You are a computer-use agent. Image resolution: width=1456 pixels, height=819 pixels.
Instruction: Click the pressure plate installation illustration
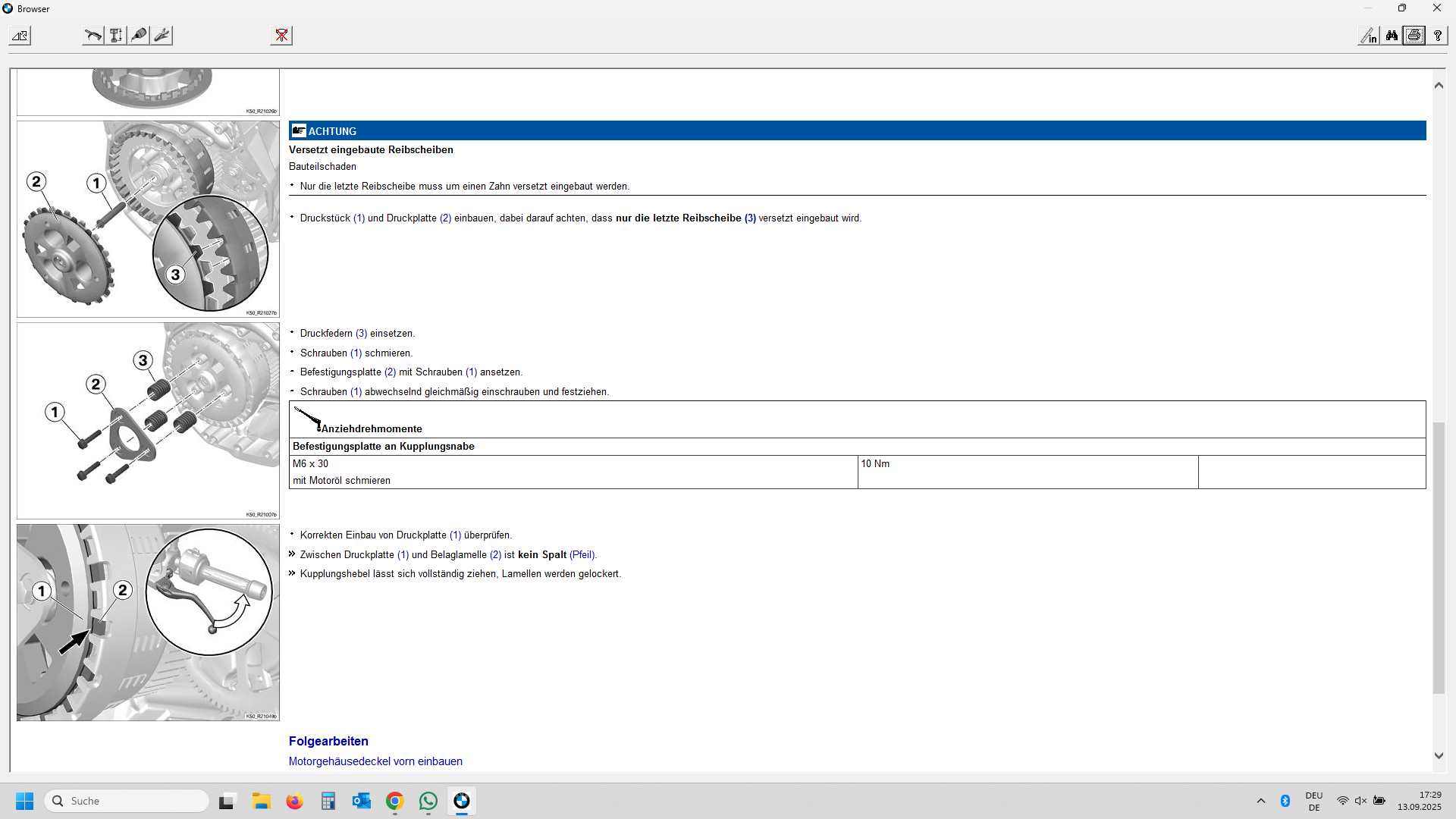point(148,219)
